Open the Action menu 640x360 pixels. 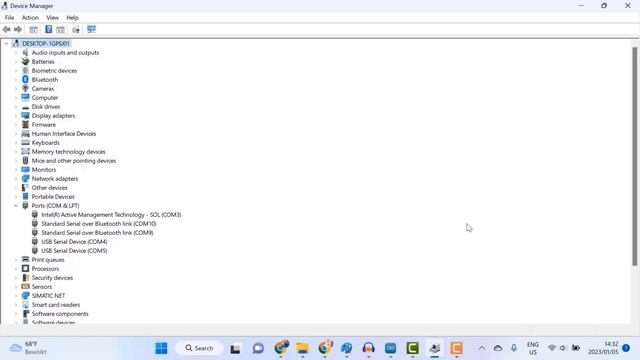[x=30, y=18]
